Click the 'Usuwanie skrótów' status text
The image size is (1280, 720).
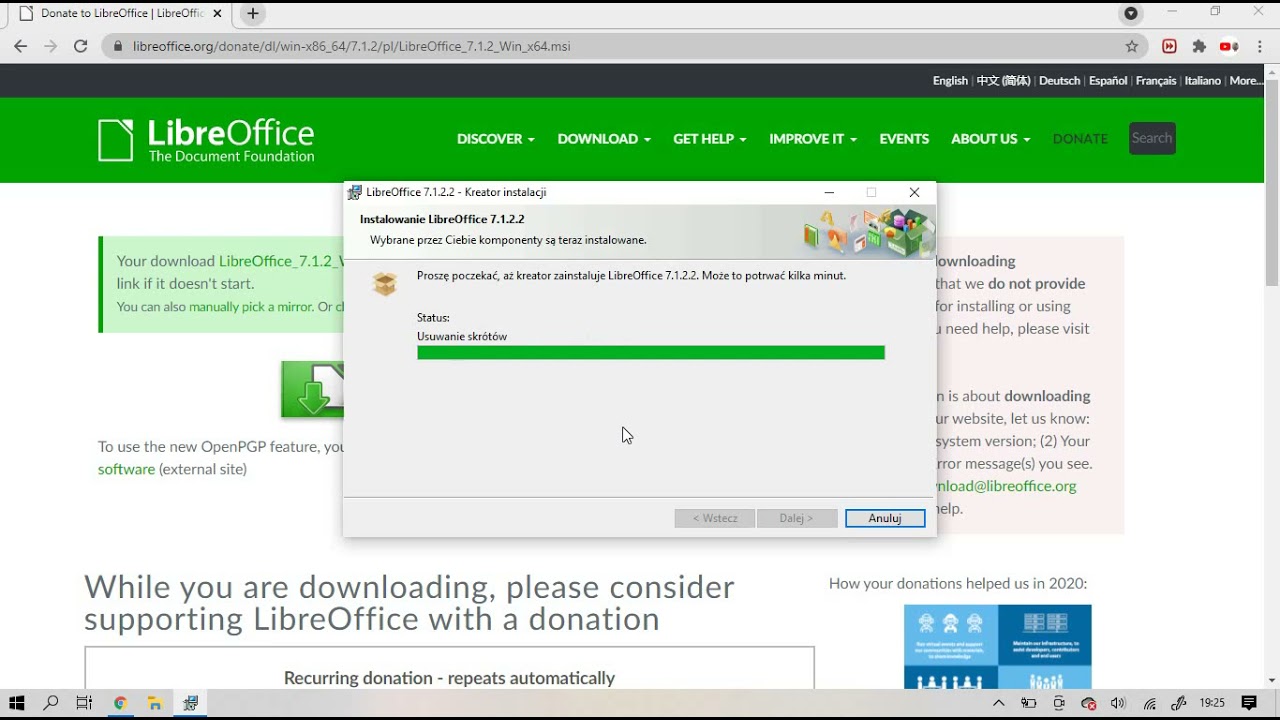tap(462, 336)
